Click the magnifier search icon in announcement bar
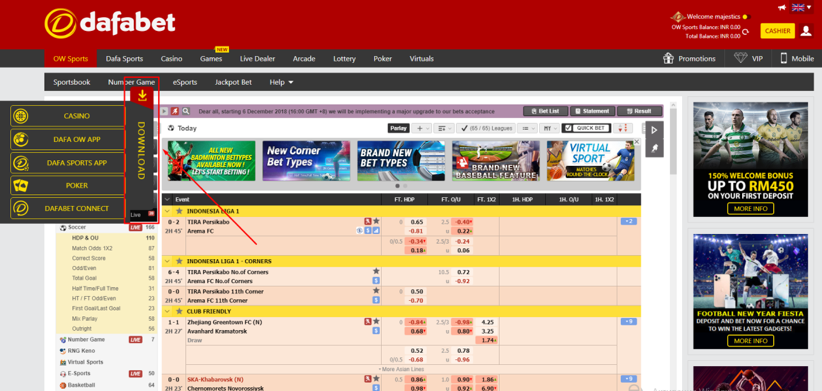 186,111
